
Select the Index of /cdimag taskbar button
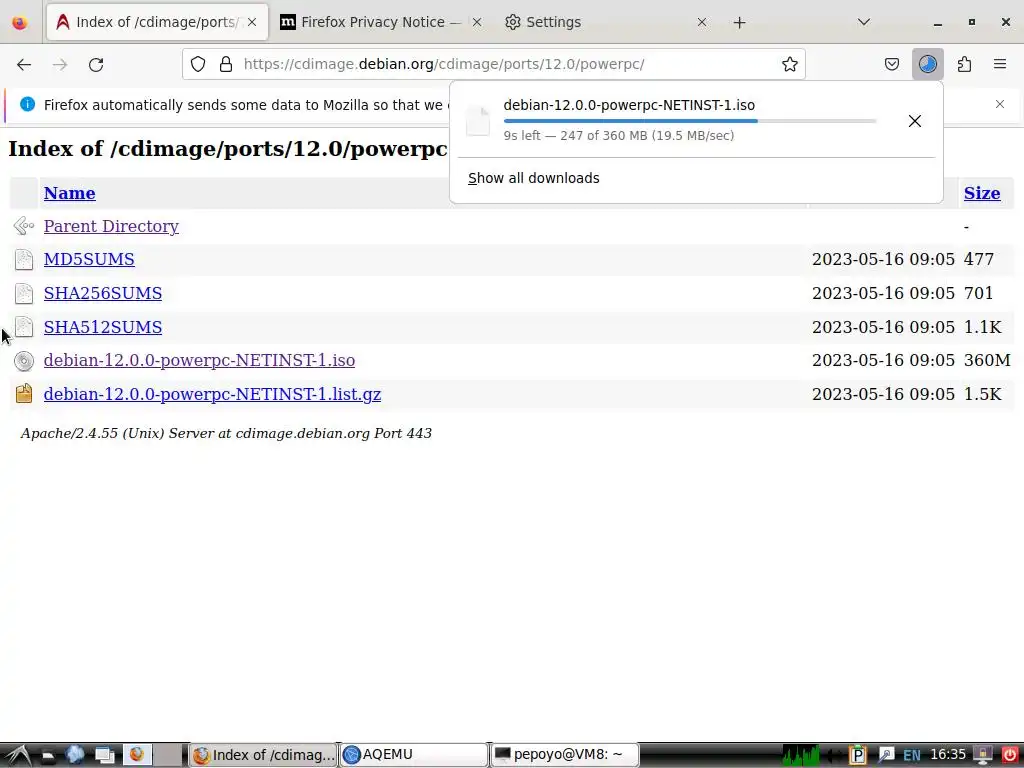(263, 755)
